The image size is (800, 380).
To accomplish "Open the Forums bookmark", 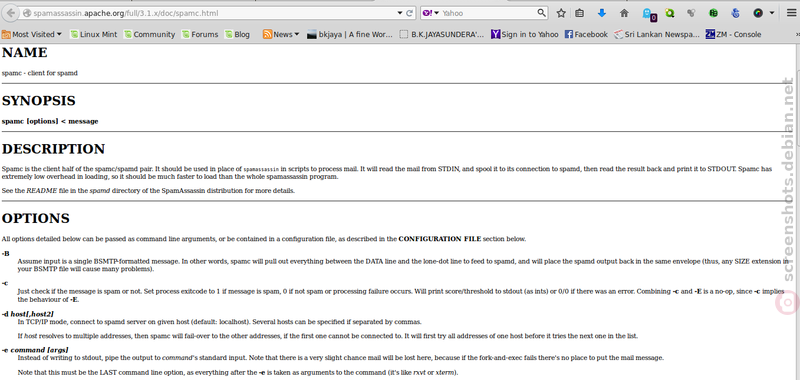I will coord(200,34).
